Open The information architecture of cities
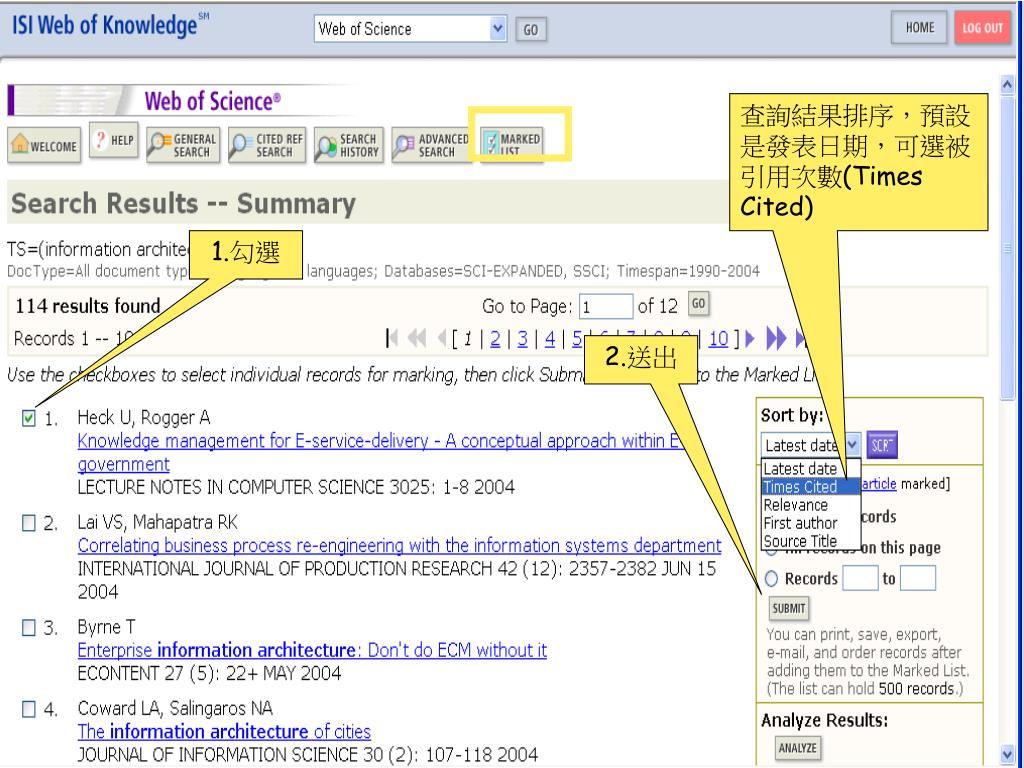 [224, 731]
